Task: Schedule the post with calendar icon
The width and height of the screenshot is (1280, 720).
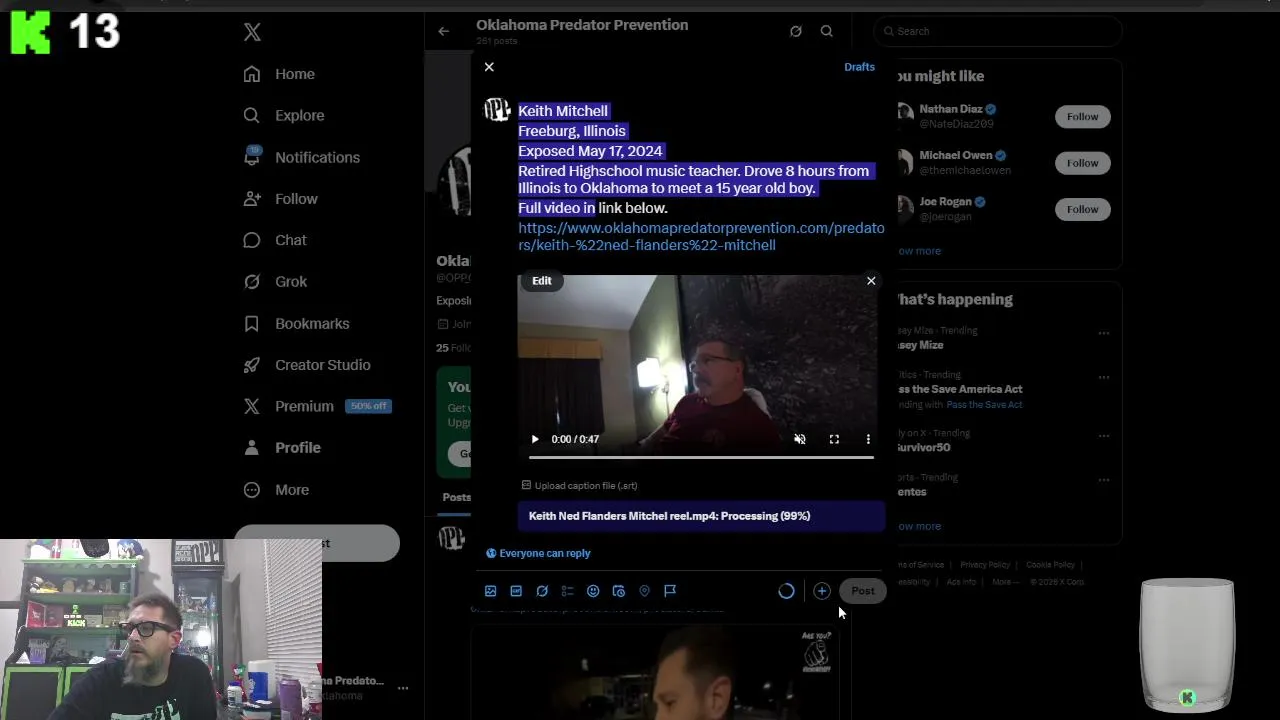Action: coord(619,591)
